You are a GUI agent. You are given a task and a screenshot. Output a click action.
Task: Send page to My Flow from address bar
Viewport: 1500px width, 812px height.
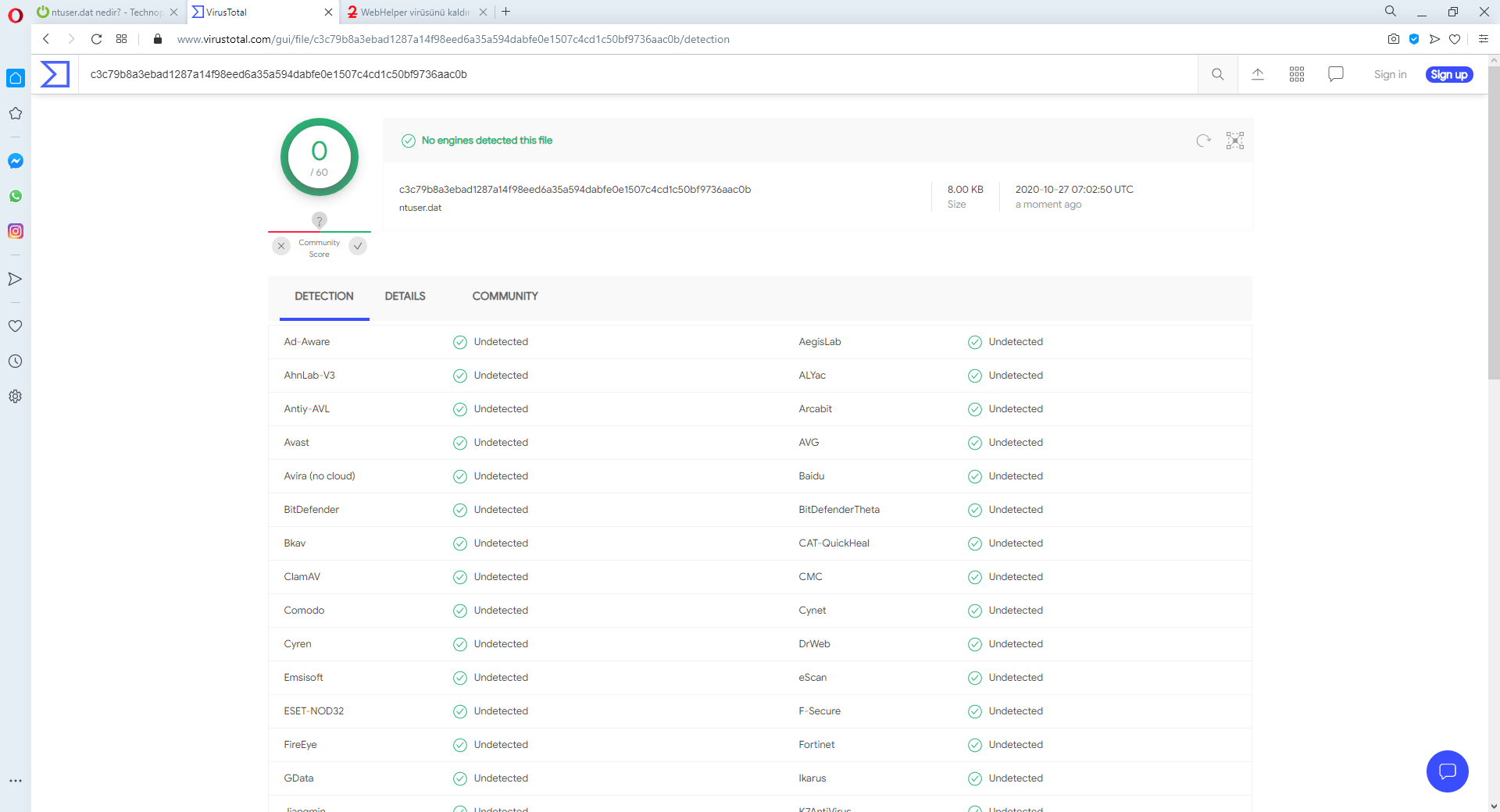coord(1434,39)
